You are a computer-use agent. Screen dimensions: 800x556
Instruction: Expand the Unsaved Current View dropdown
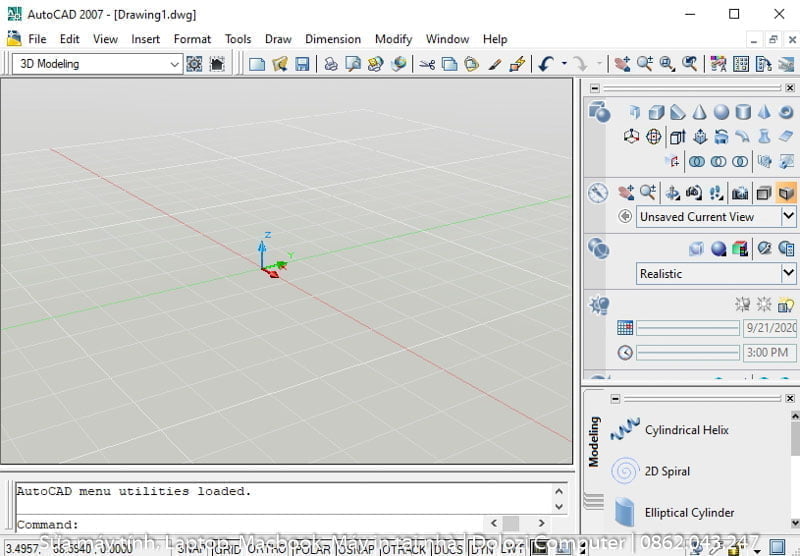coord(788,217)
